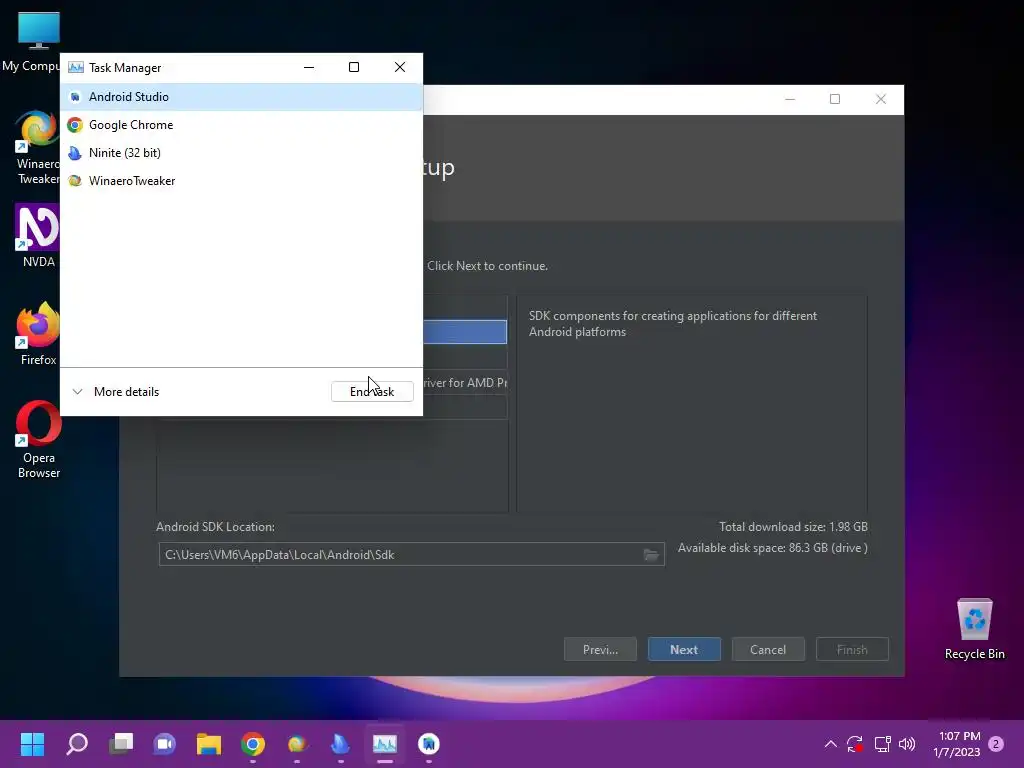Viewport: 1024px width, 768px height.
Task: Select the highlighted SDK component row
Action: tap(465, 332)
